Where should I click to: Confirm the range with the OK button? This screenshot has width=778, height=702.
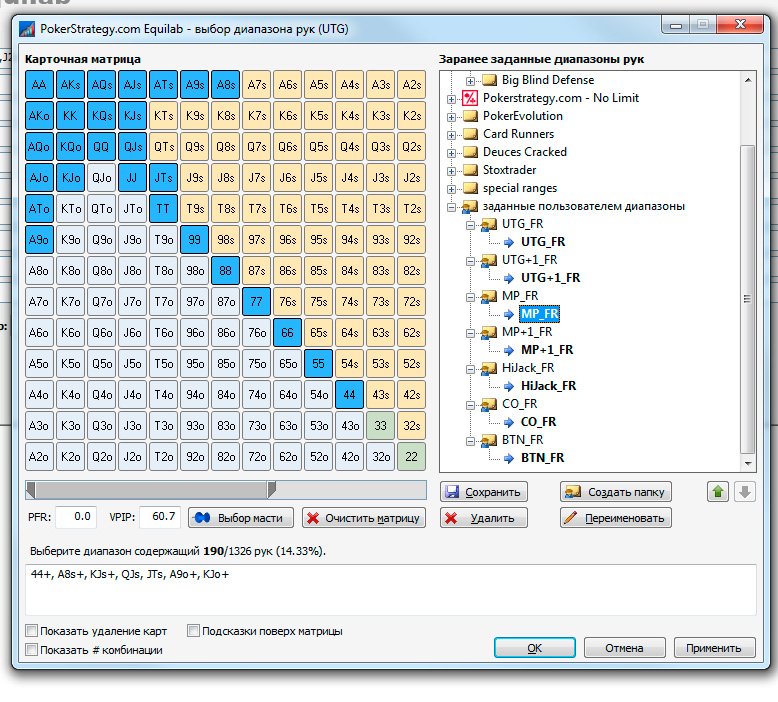[534, 648]
